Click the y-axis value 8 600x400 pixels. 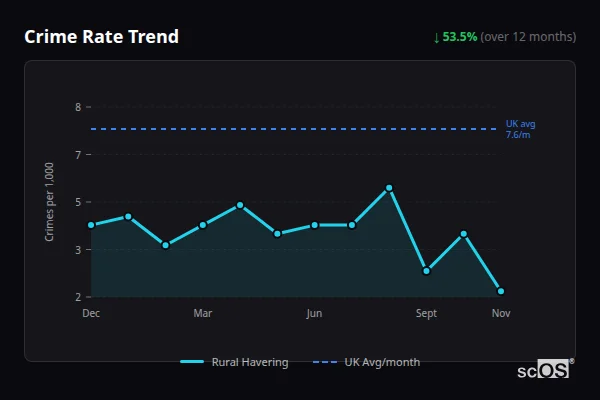pyautogui.click(x=78, y=107)
